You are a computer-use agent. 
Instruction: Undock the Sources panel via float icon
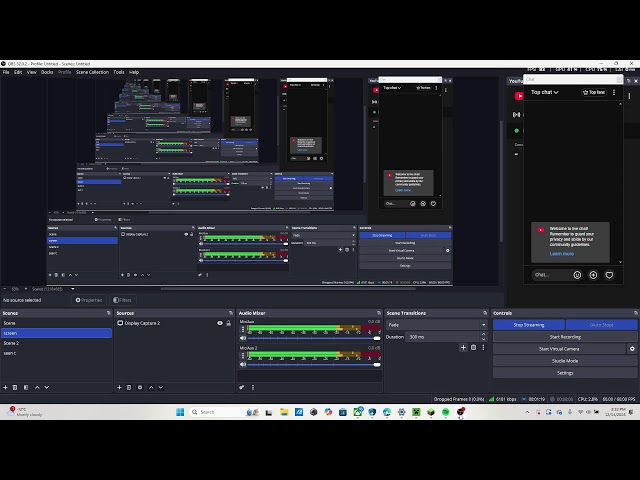(231, 313)
